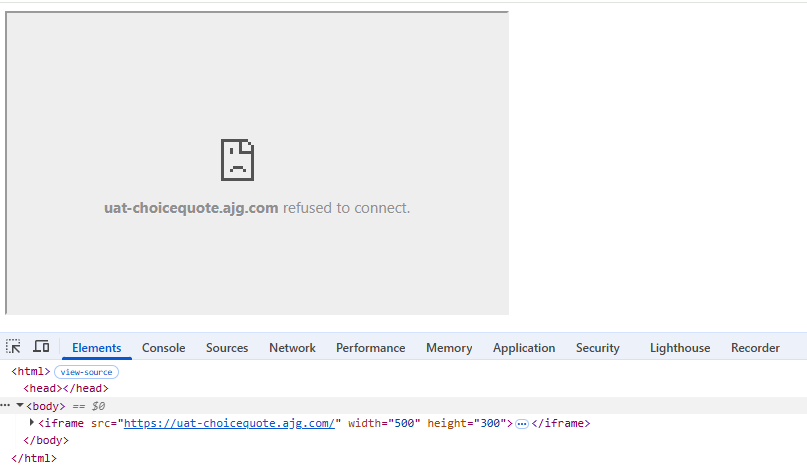
Task: Switch to the Security tab
Action: pyautogui.click(x=598, y=348)
